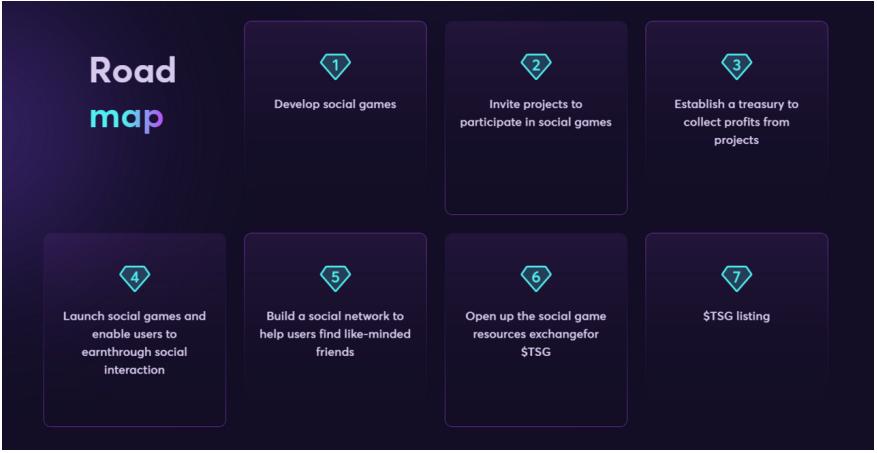Select 'Develop social games' text
877x453 pixels.
[x=335, y=104]
